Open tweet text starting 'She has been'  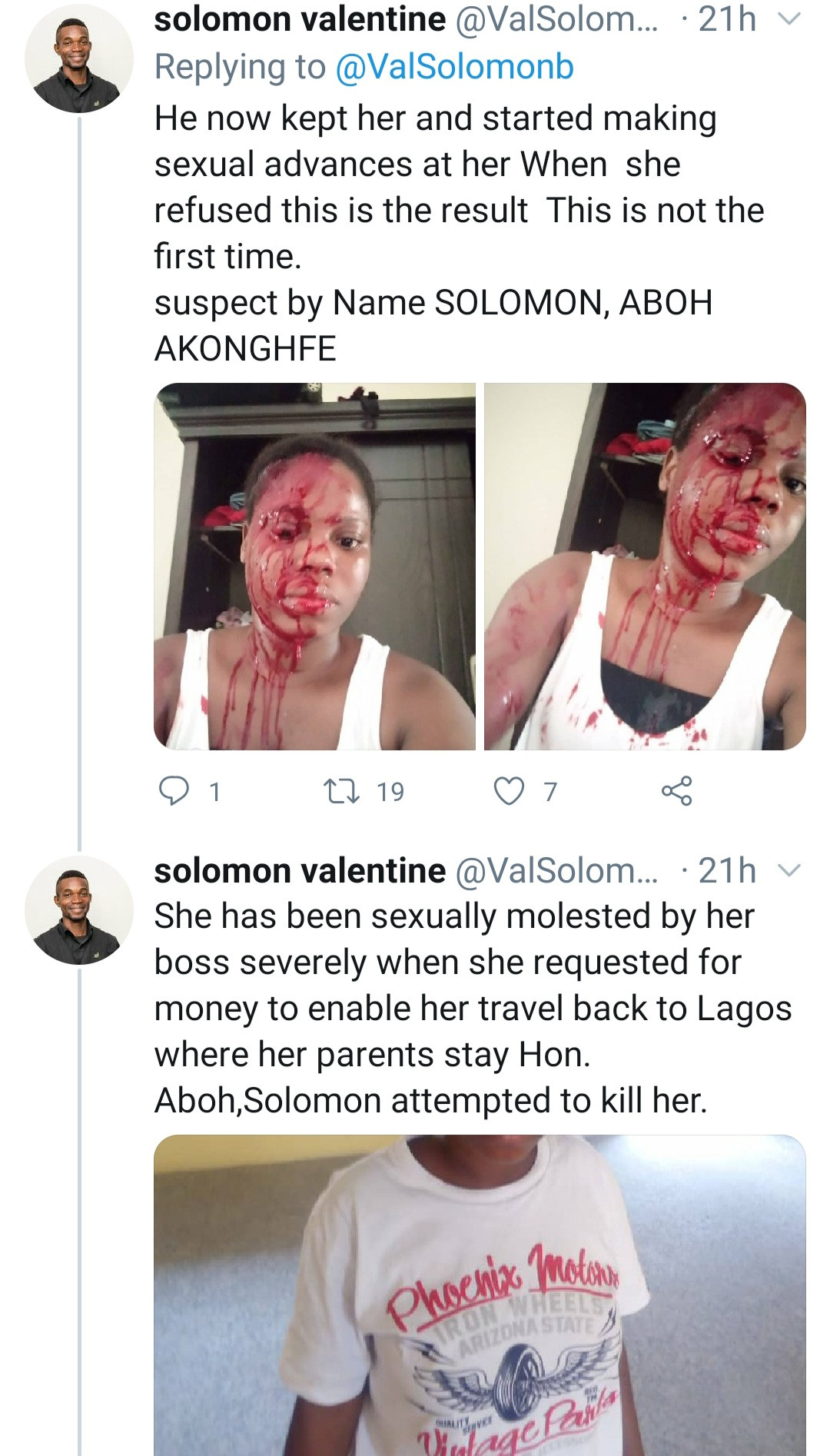(x=472, y=1008)
